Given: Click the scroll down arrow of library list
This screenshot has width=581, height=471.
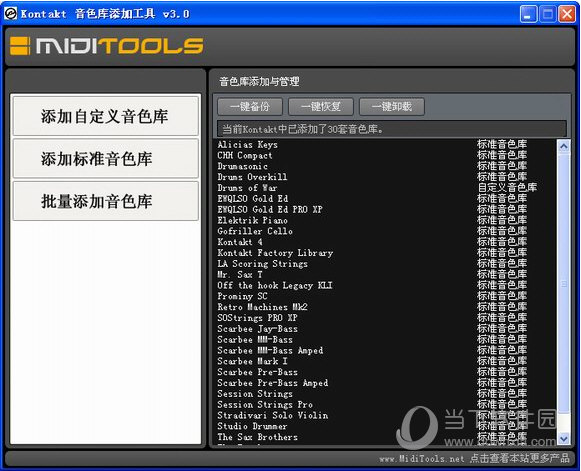Looking at the screenshot, I should [564, 439].
